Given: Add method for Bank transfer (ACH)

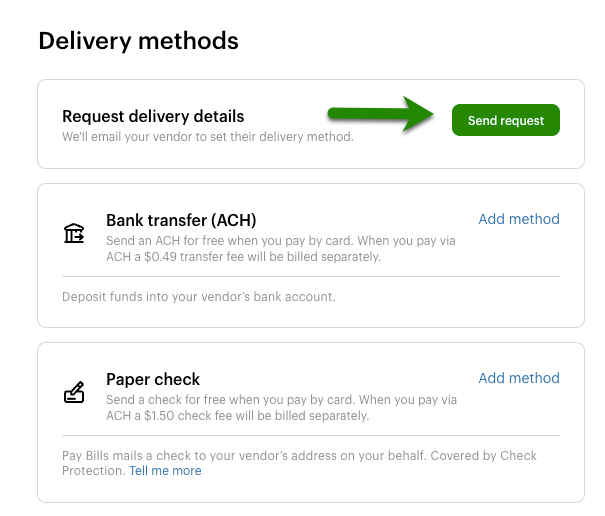Looking at the screenshot, I should (x=519, y=219).
